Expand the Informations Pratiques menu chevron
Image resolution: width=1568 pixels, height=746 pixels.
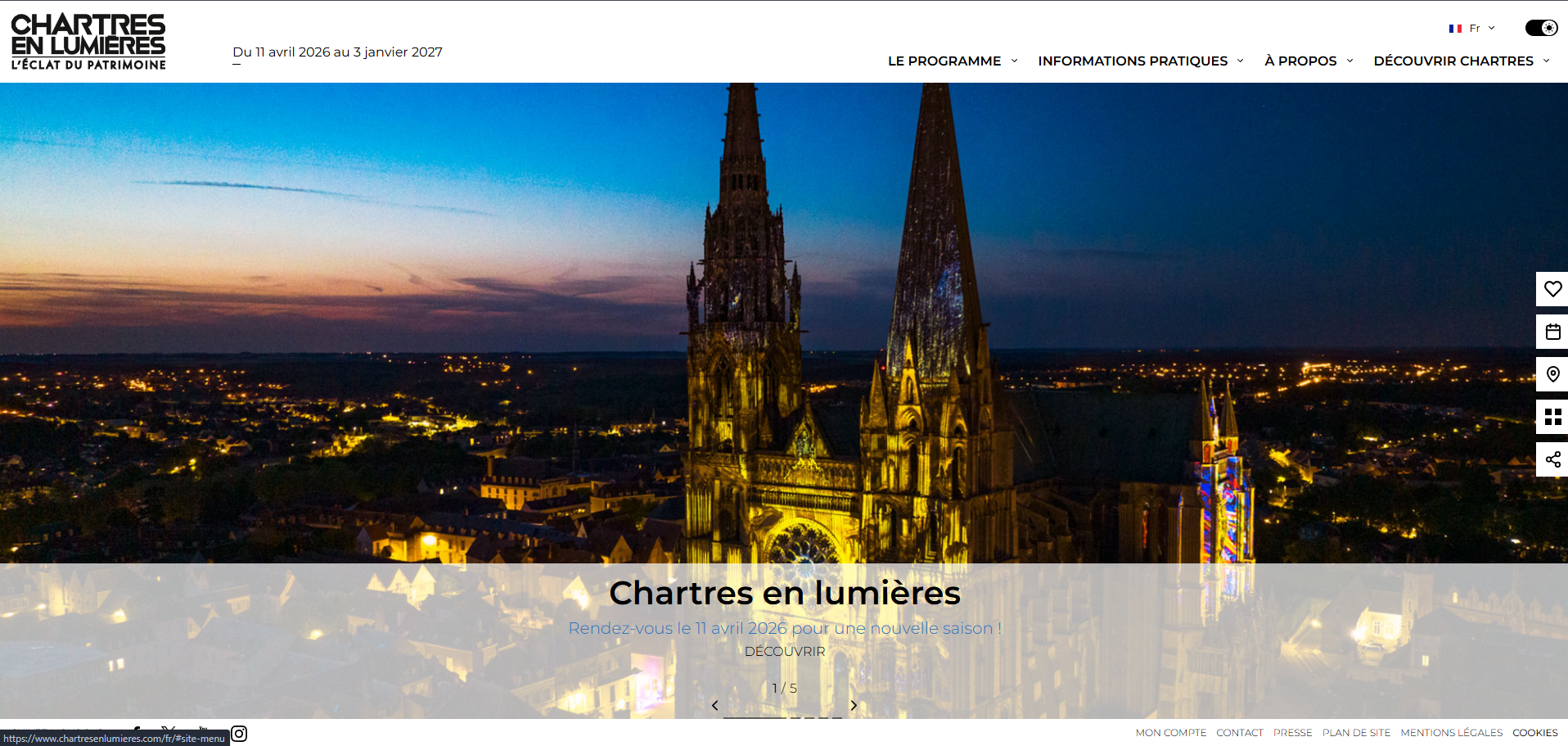click(x=1240, y=61)
